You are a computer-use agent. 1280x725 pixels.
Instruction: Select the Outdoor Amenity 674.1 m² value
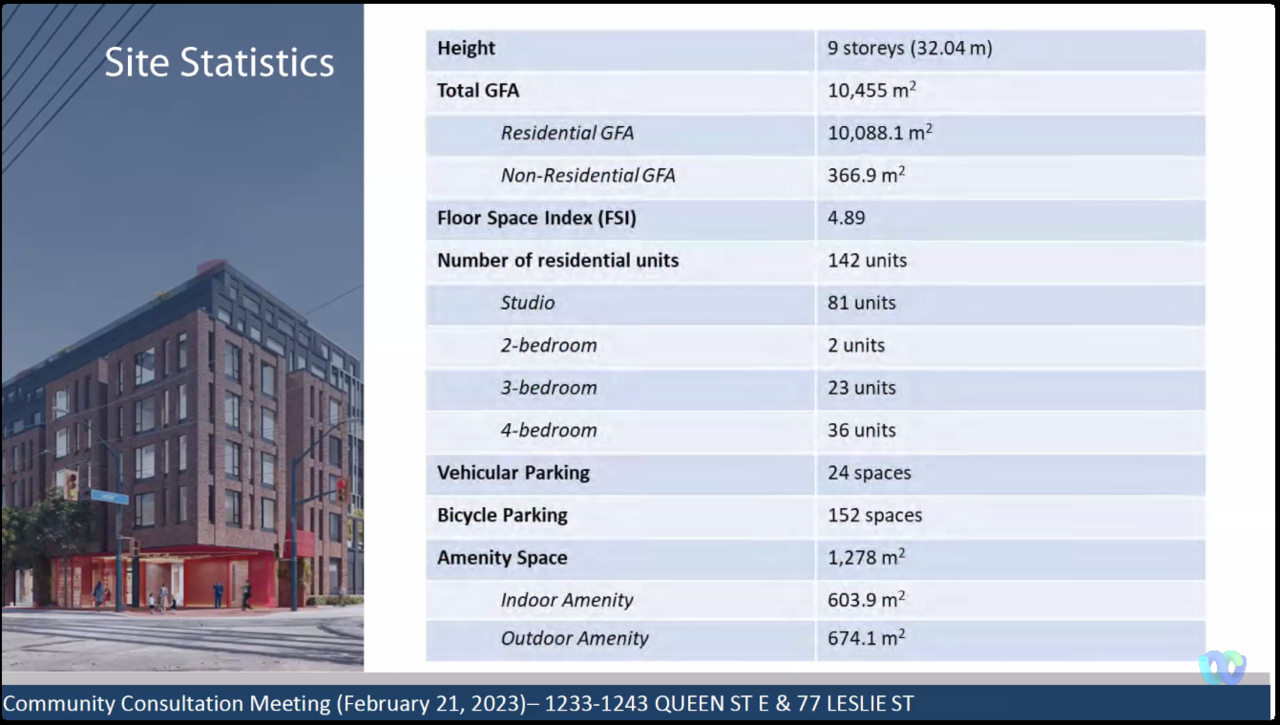coord(866,638)
